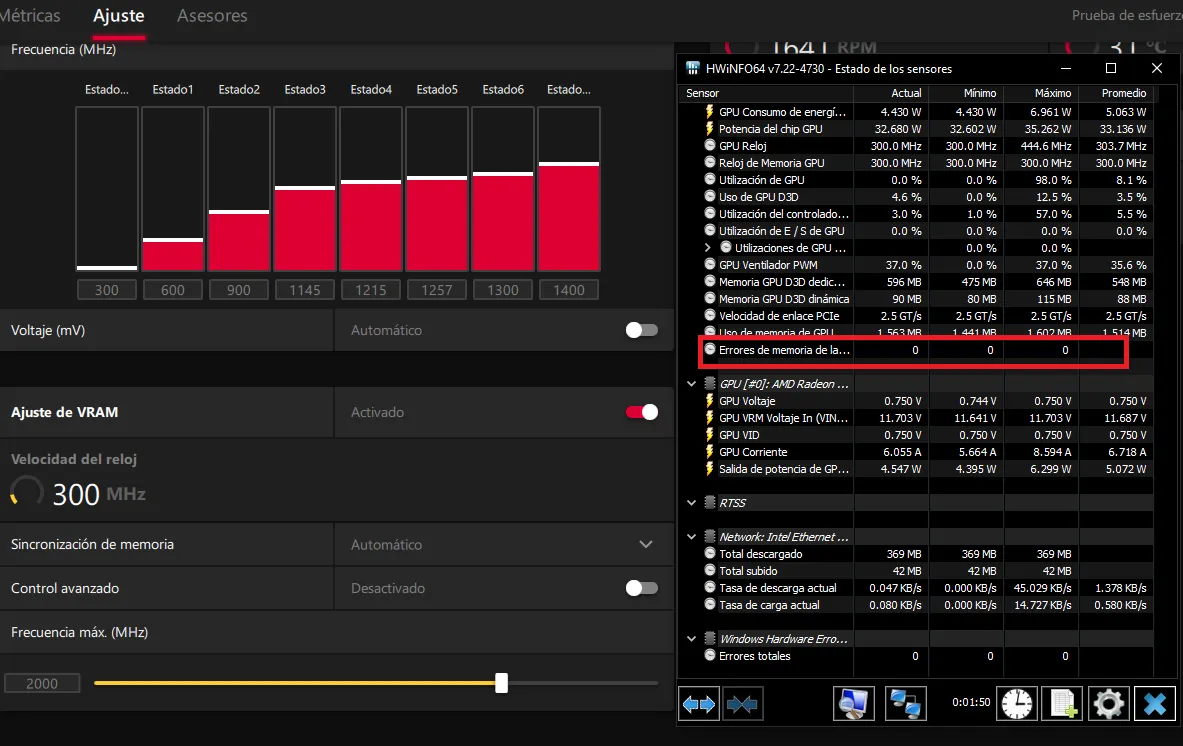Collapse Windows Hardware Errors group

[x=691, y=639]
